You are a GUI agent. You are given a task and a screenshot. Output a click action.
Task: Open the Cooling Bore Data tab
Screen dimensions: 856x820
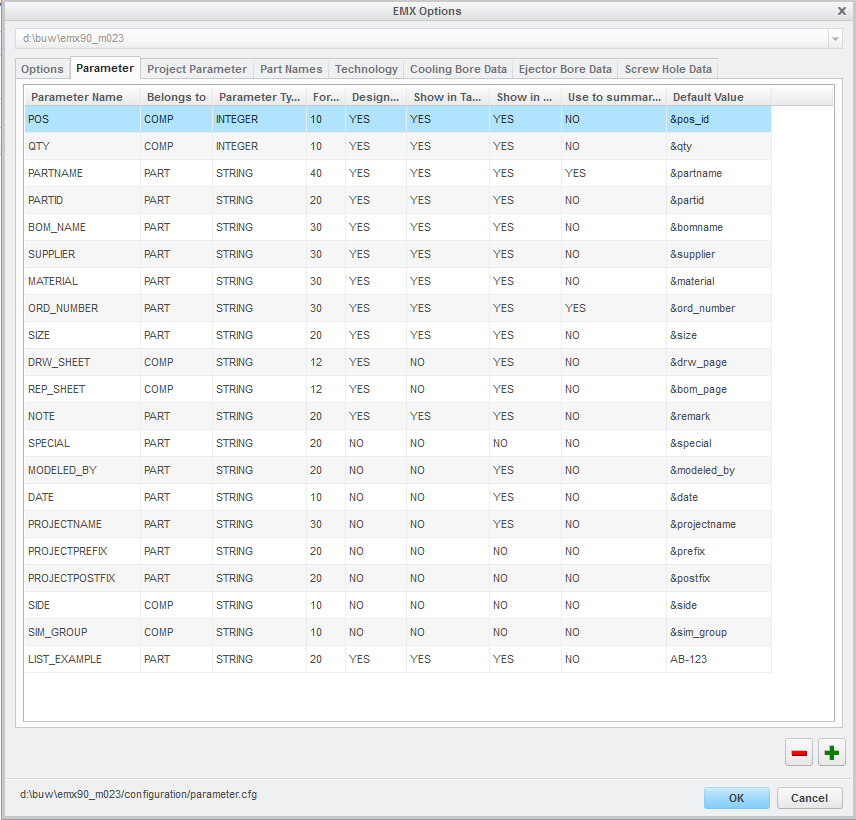tap(458, 69)
